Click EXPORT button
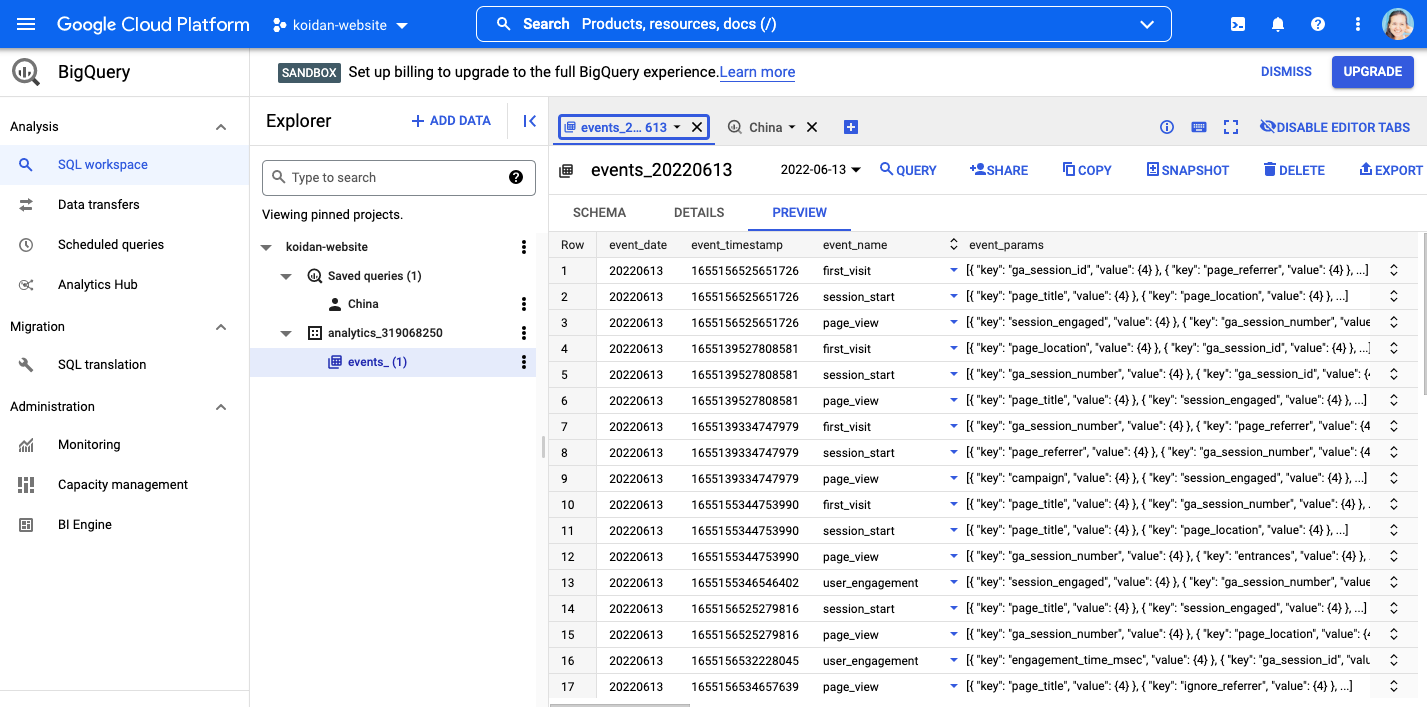This screenshot has height=707, width=1427. pos(1390,170)
